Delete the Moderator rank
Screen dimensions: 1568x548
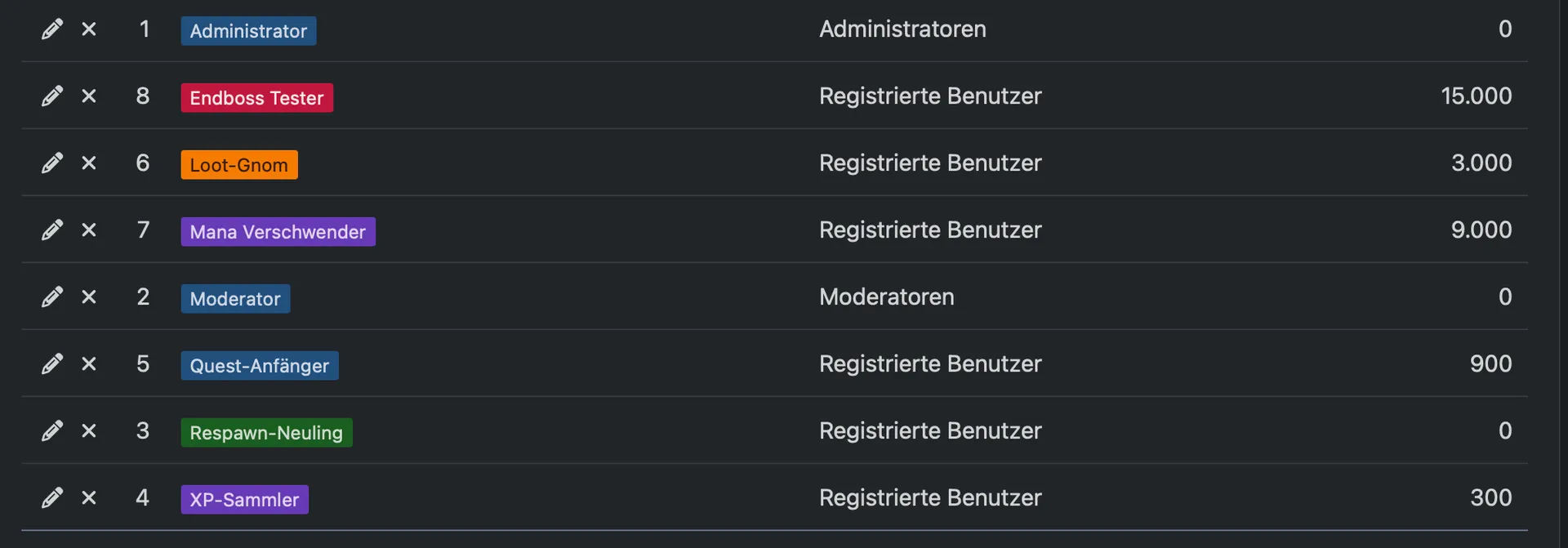[x=89, y=297]
